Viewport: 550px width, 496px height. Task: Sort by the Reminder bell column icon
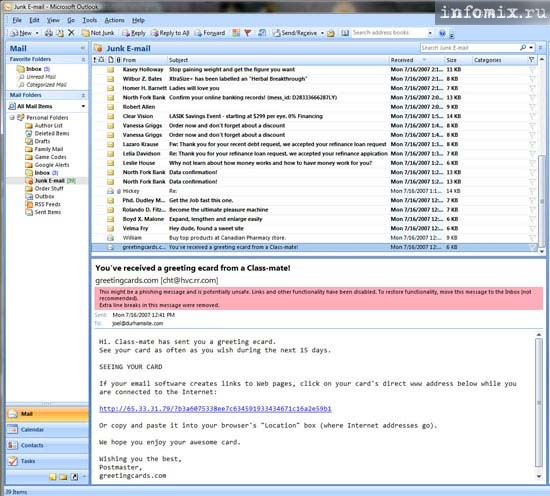(102, 60)
